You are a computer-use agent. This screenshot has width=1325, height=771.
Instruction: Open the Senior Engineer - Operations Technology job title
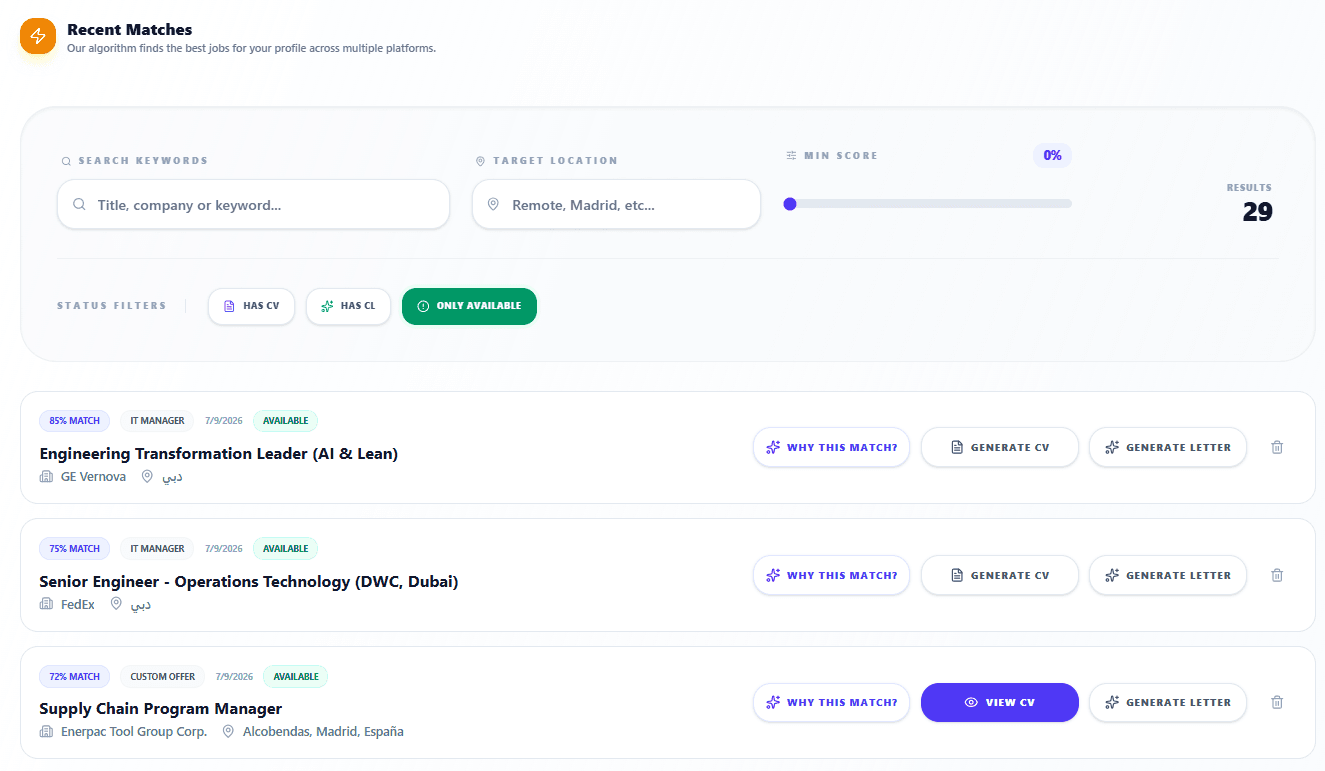pyautogui.click(x=249, y=581)
